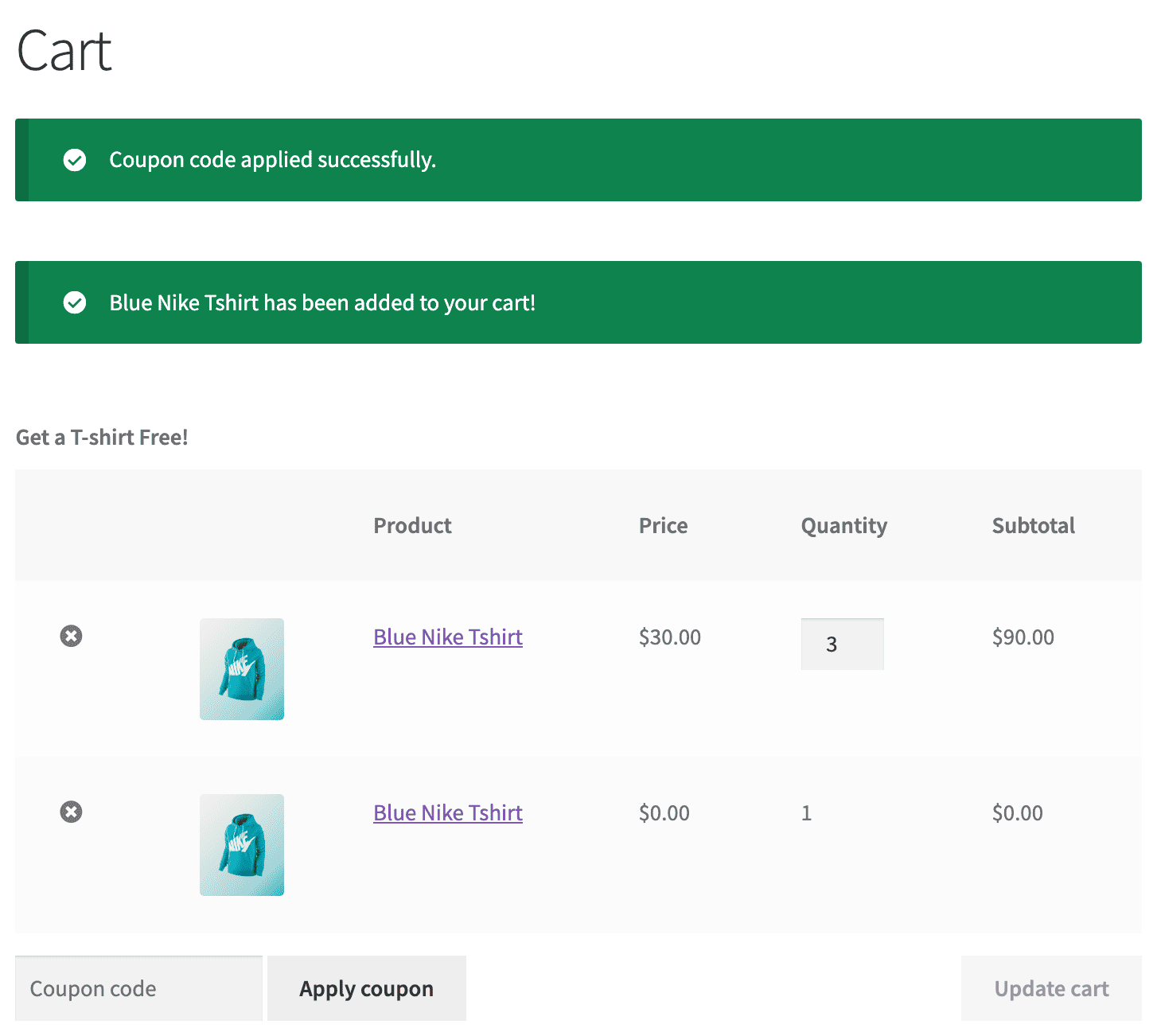Remove the free $0.00 Blue Nike Tshirt

71,811
